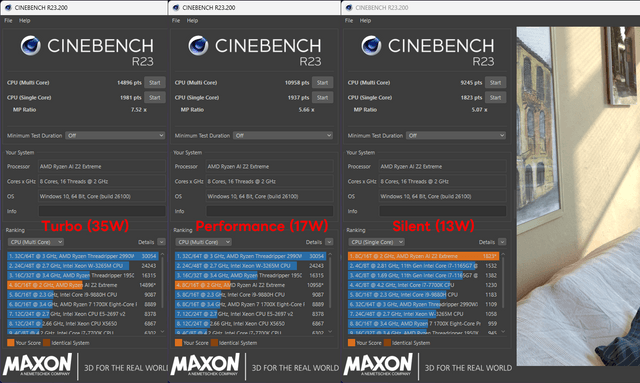Viewport: 640px width, 383px height.
Task: Open the File menu in the right window
Action: pyautogui.click(x=349, y=20)
